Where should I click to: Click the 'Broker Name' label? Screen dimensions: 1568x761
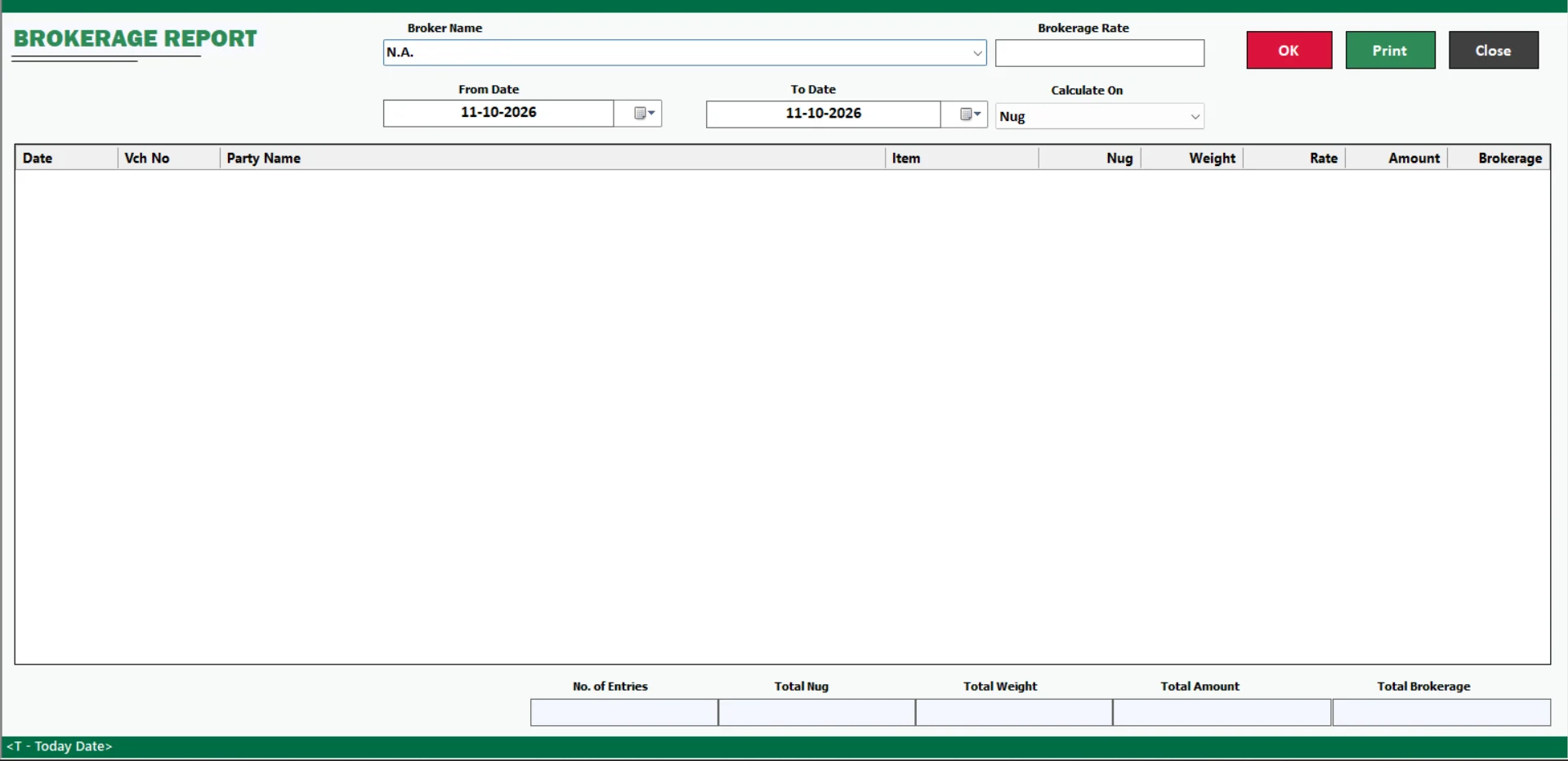pos(444,28)
